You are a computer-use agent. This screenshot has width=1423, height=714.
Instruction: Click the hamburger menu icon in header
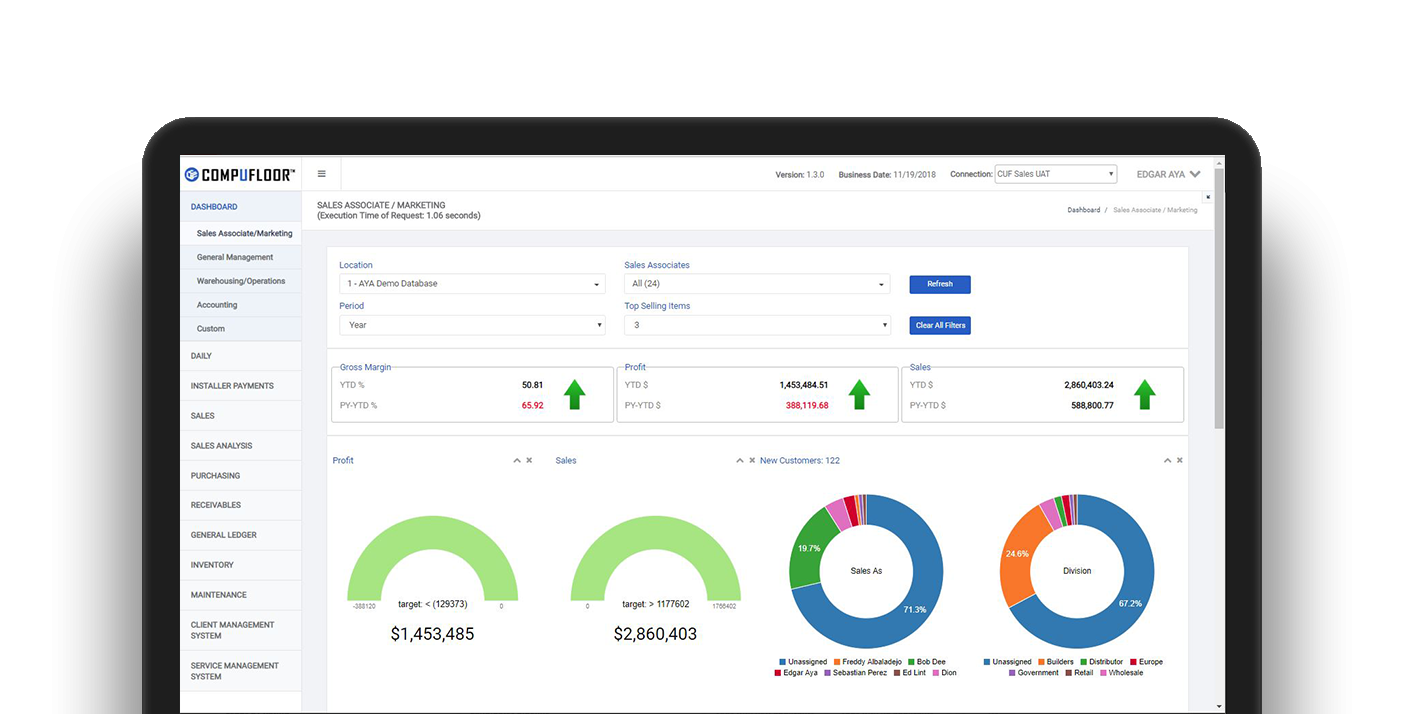(x=321, y=174)
